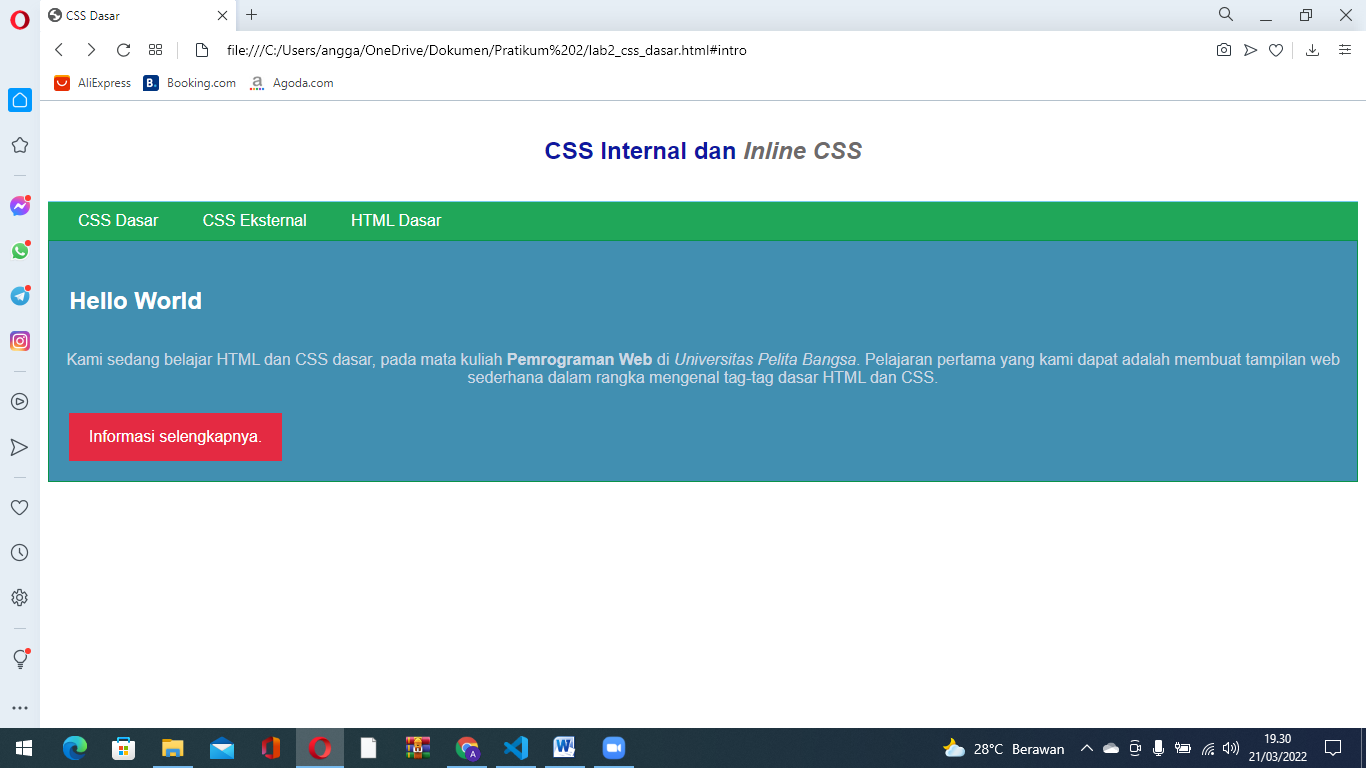
Task: Open Instagram in the Opera sidebar
Action: (19, 342)
